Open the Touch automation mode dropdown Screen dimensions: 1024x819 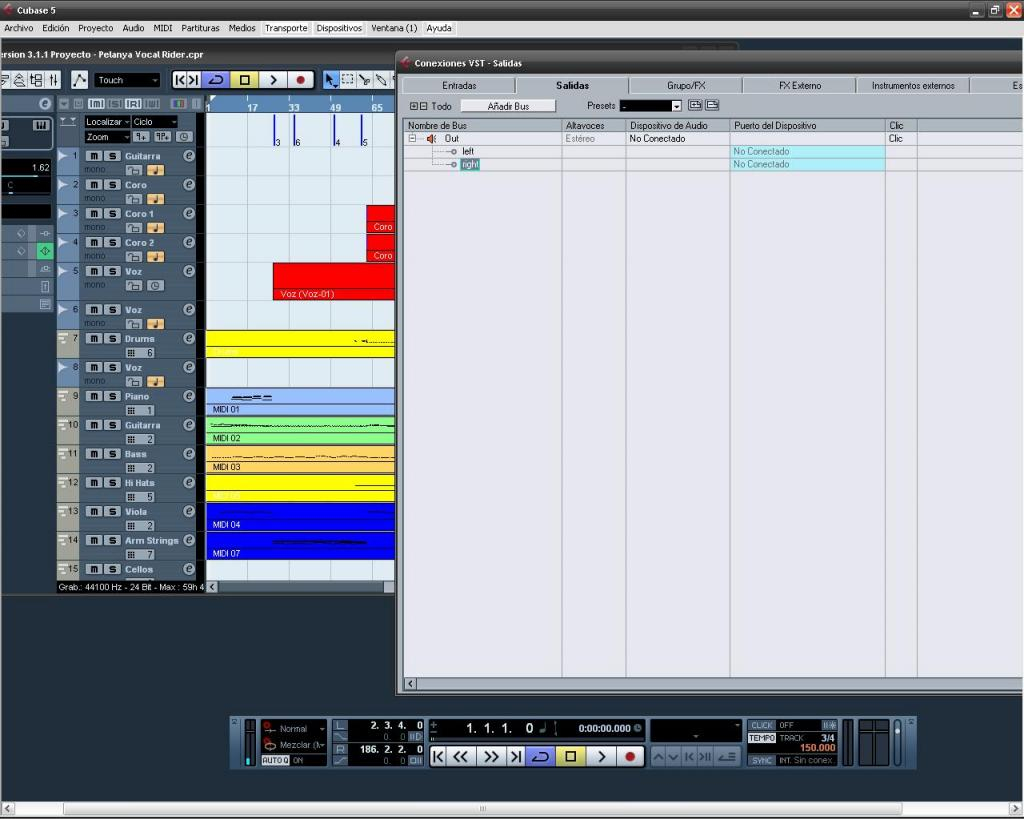coord(127,80)
